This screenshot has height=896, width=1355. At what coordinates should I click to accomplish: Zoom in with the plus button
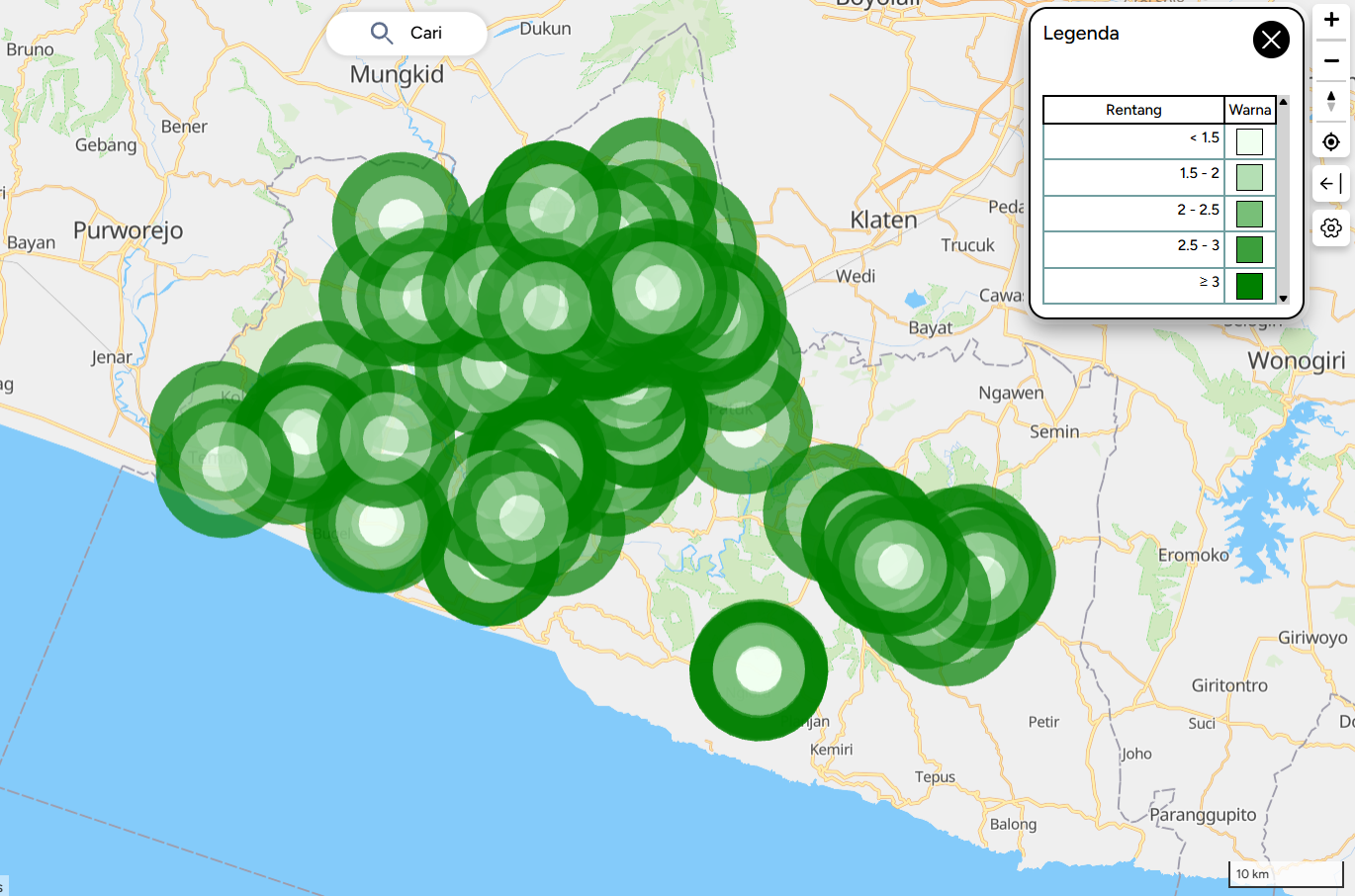pyautogui.click(x=1331, y=20)
